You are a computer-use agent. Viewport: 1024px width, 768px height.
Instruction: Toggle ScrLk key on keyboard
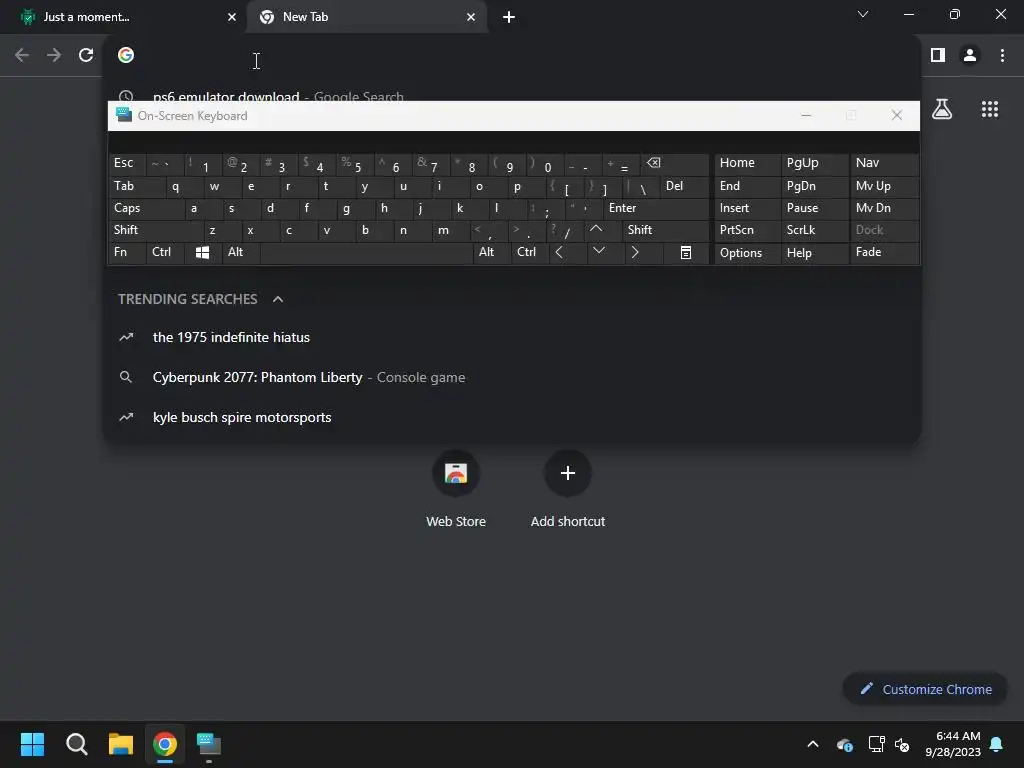(x=814, y=230)
